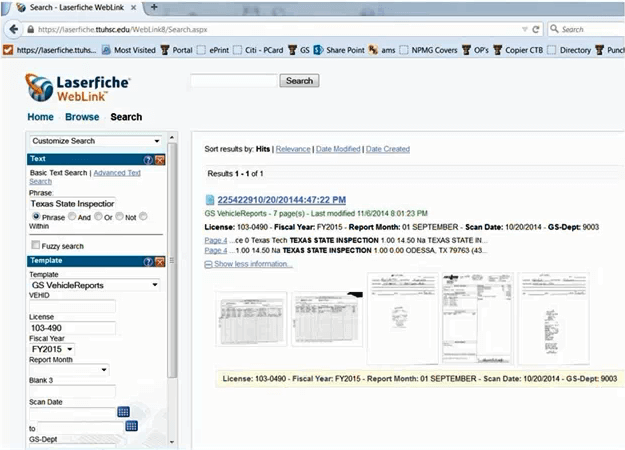Screen dimensions: 625x450
Task: Open first Page 4 hit link
Action: tap(216, 240)
